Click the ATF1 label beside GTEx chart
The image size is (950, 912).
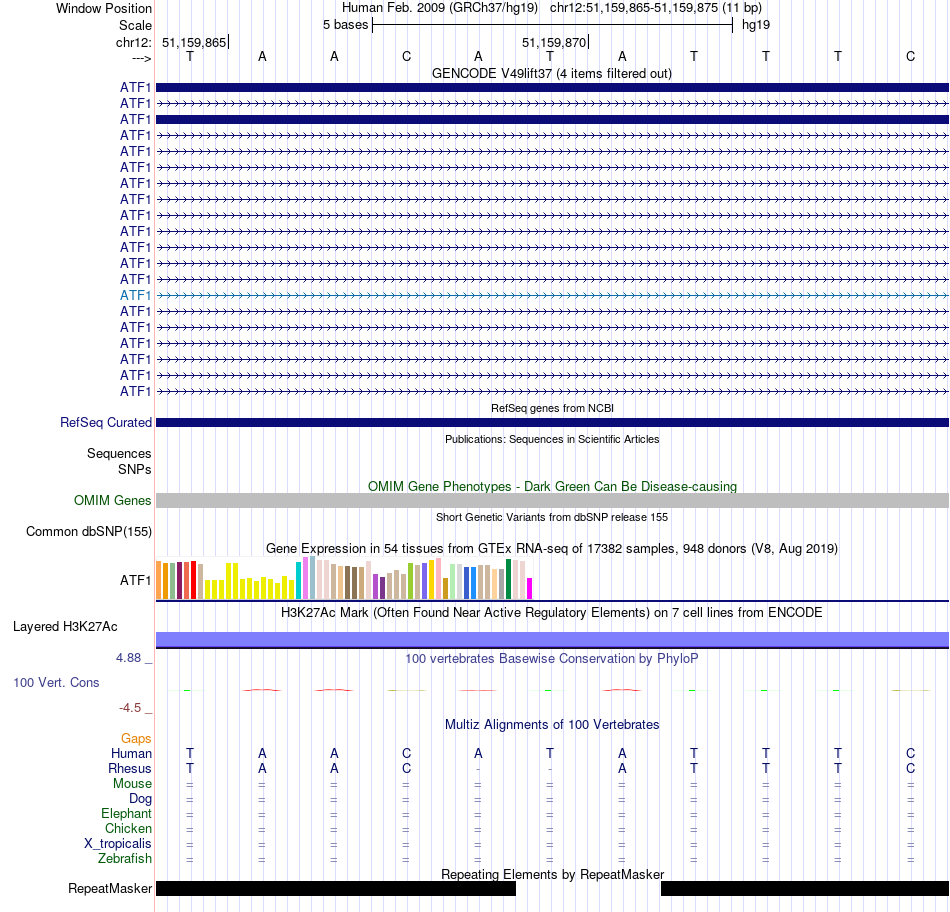(135, 580)
